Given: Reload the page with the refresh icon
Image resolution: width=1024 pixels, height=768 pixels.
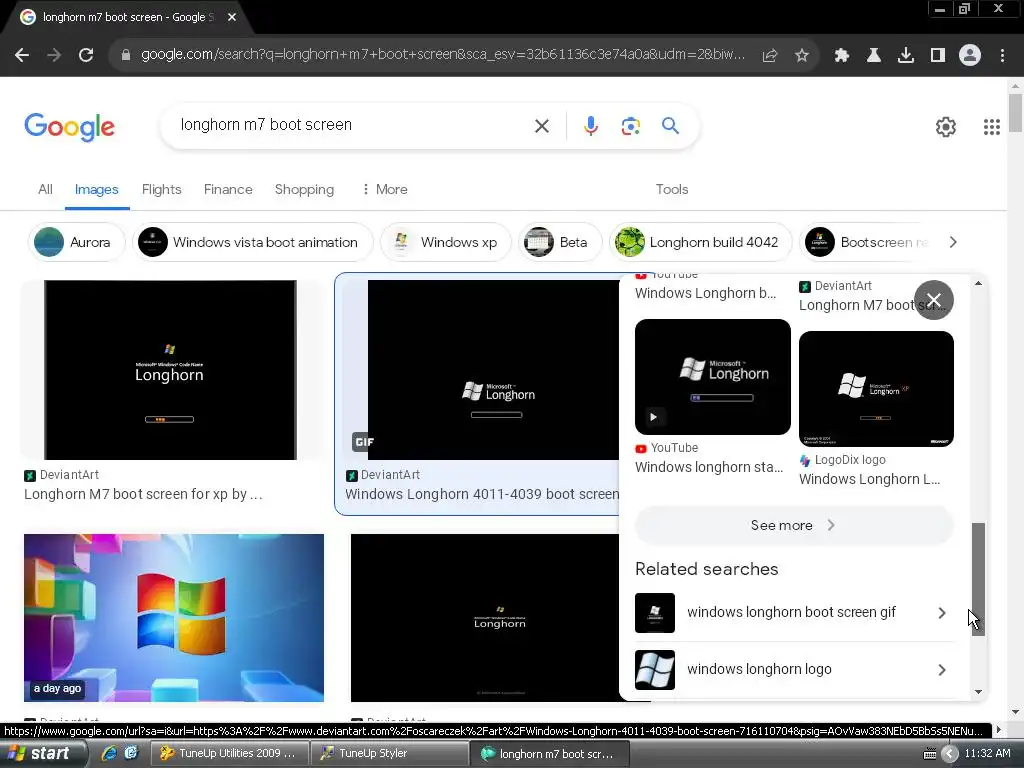Looking at the screenshot, I should point(86,55).
